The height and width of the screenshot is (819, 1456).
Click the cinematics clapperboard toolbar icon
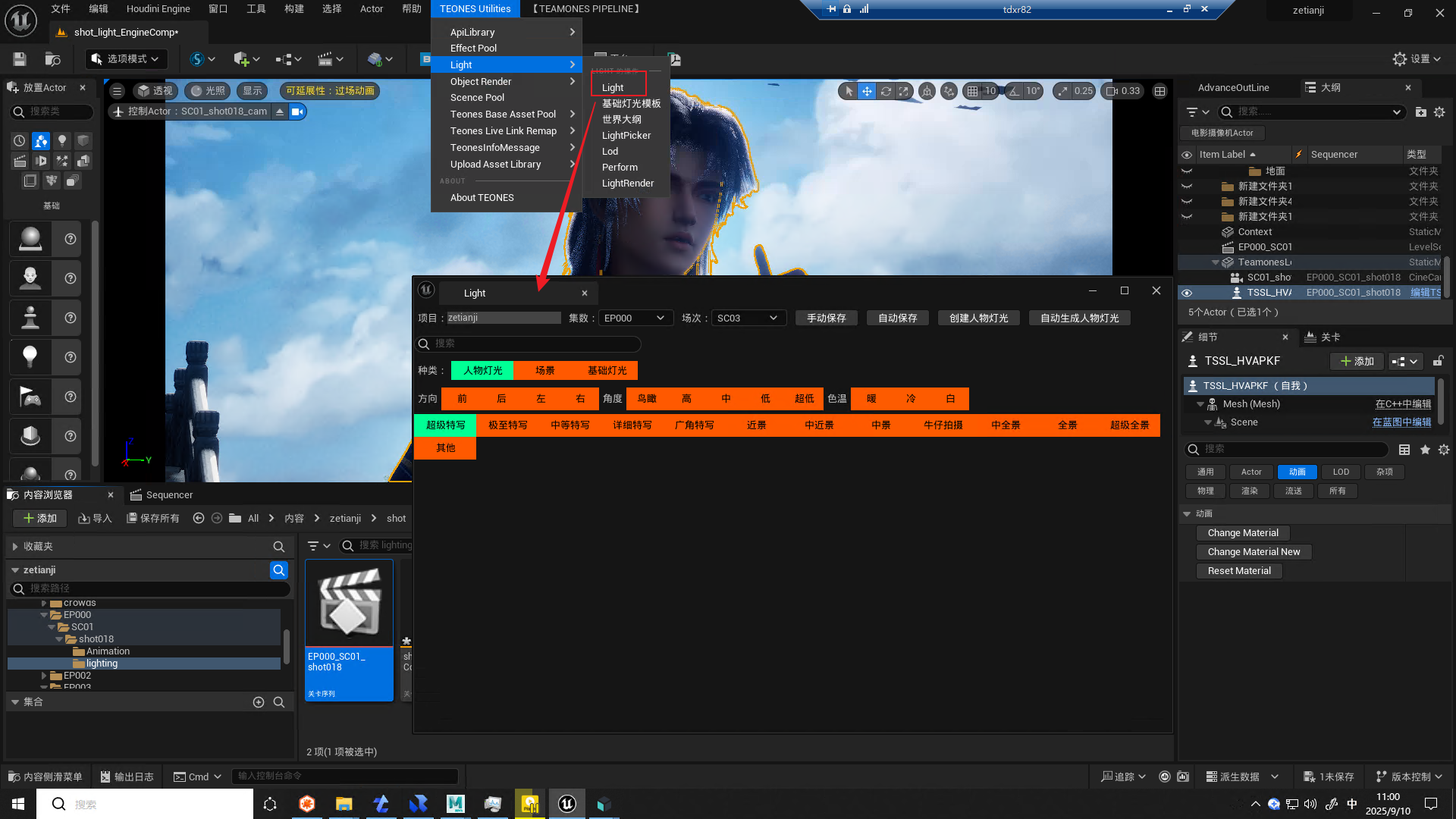(x=325, y=59)
